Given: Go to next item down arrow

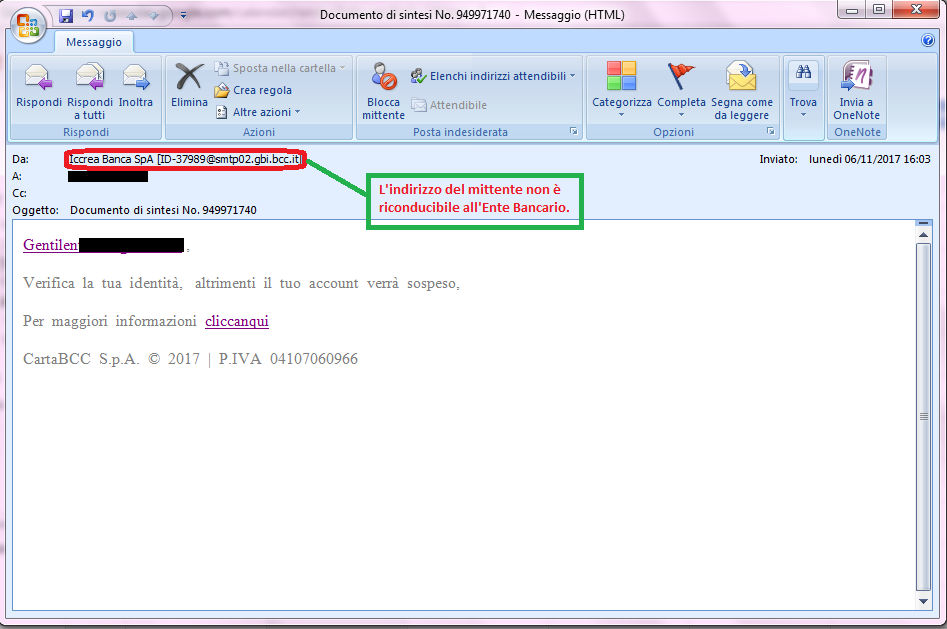Looking at the screenshot, I should coord(154,16).
